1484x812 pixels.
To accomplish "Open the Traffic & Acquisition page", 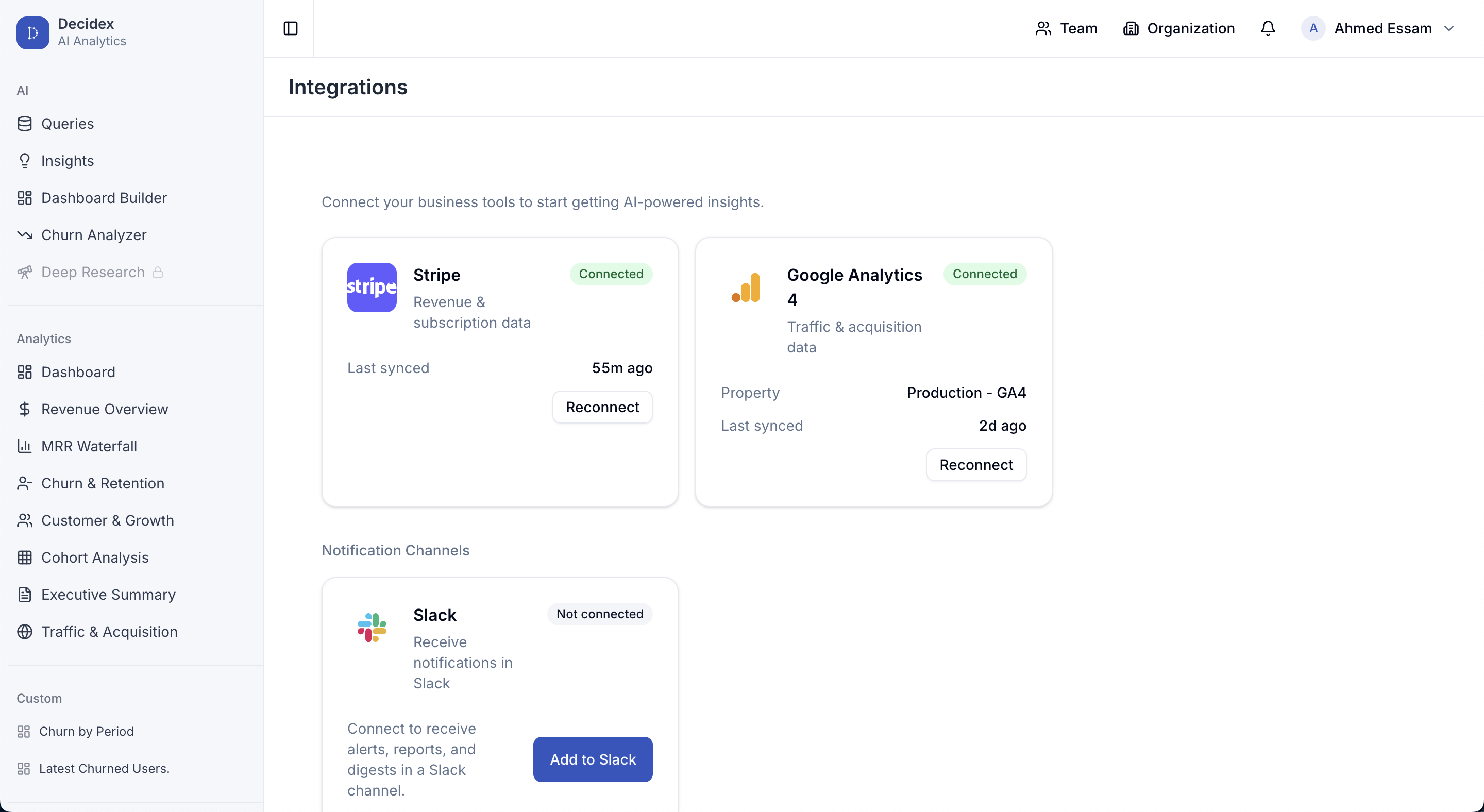I will point(109,631).
